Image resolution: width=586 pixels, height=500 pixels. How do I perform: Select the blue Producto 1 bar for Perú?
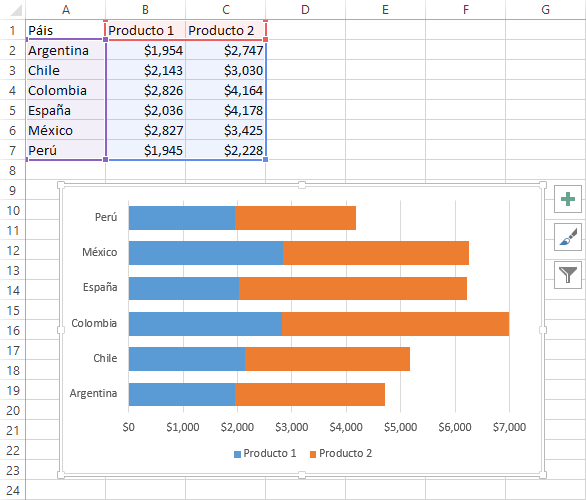click(182, 218)
